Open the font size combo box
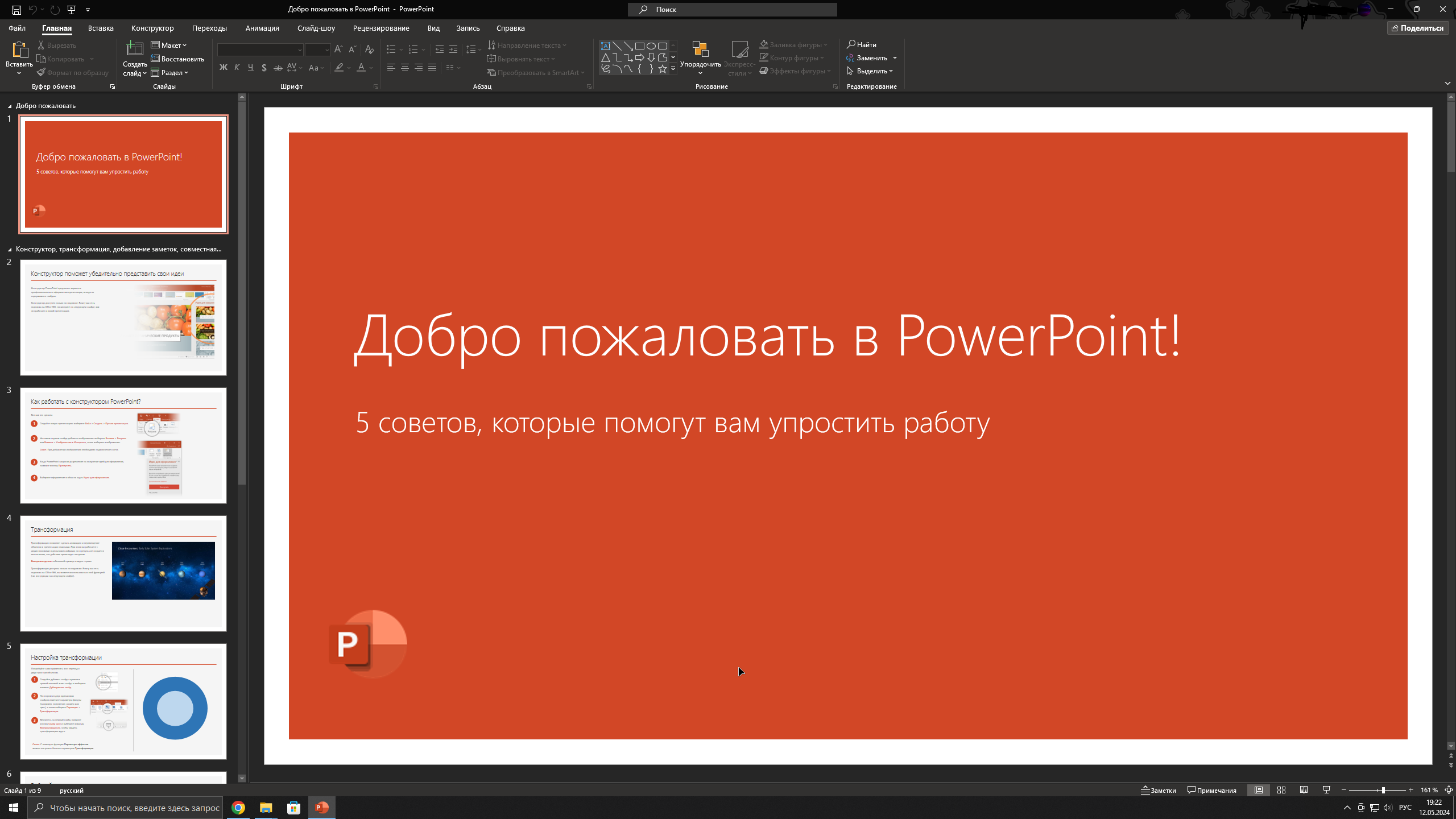The height and width of the screenshot is (819, 1456). coord(317,50)
